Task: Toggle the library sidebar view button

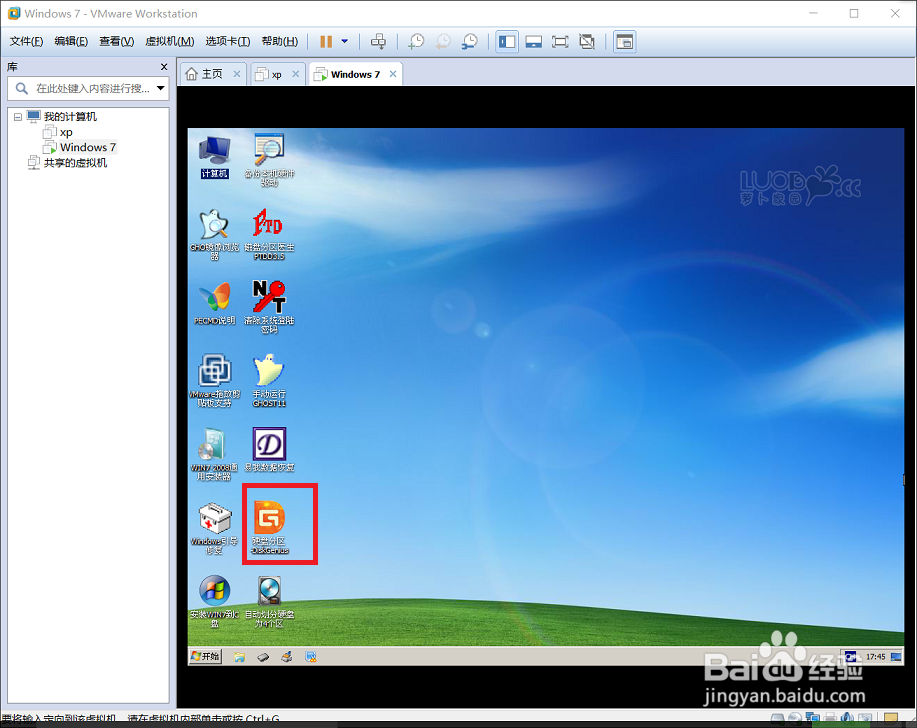Action: point(507,42)
